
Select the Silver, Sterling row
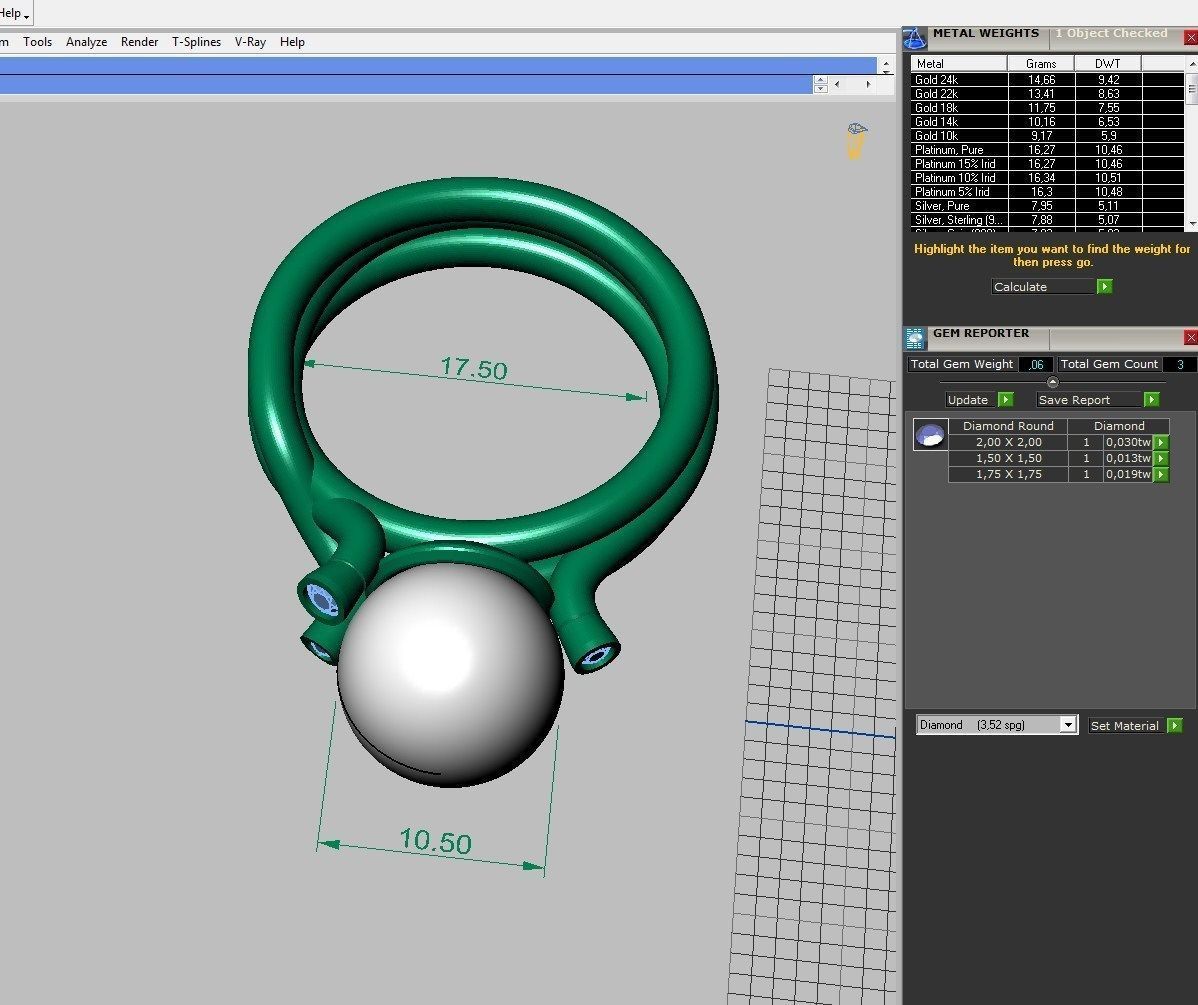point(1047,220)
